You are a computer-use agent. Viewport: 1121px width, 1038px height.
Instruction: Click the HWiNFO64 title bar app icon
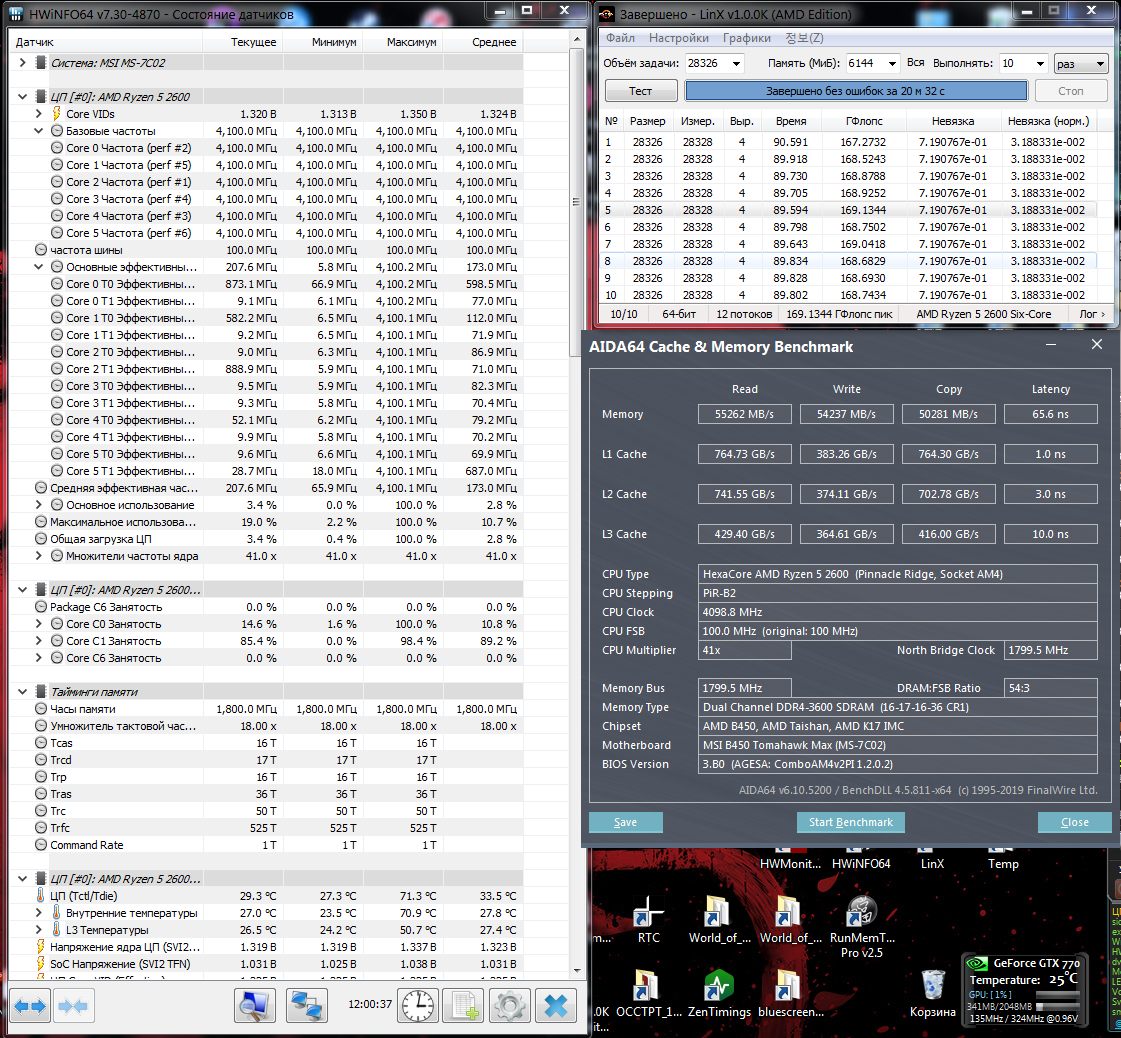pyautogui.click(x=16, y=14)
